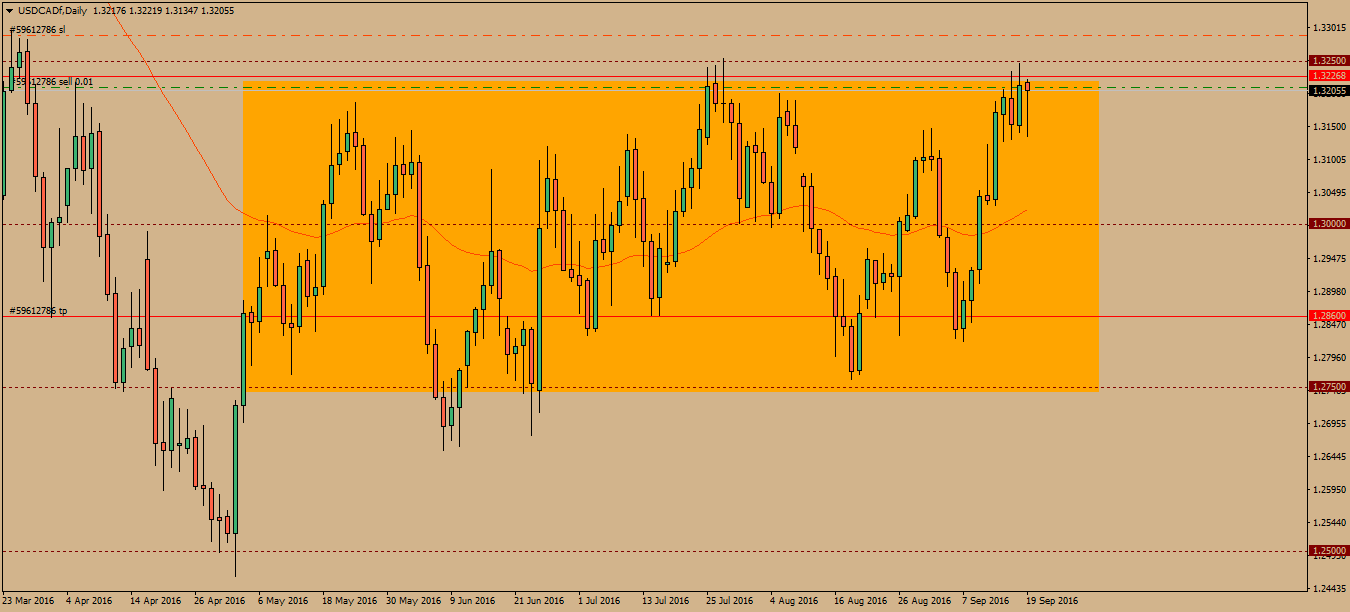Click the 1.31005 price axis label

(1329, 160)
